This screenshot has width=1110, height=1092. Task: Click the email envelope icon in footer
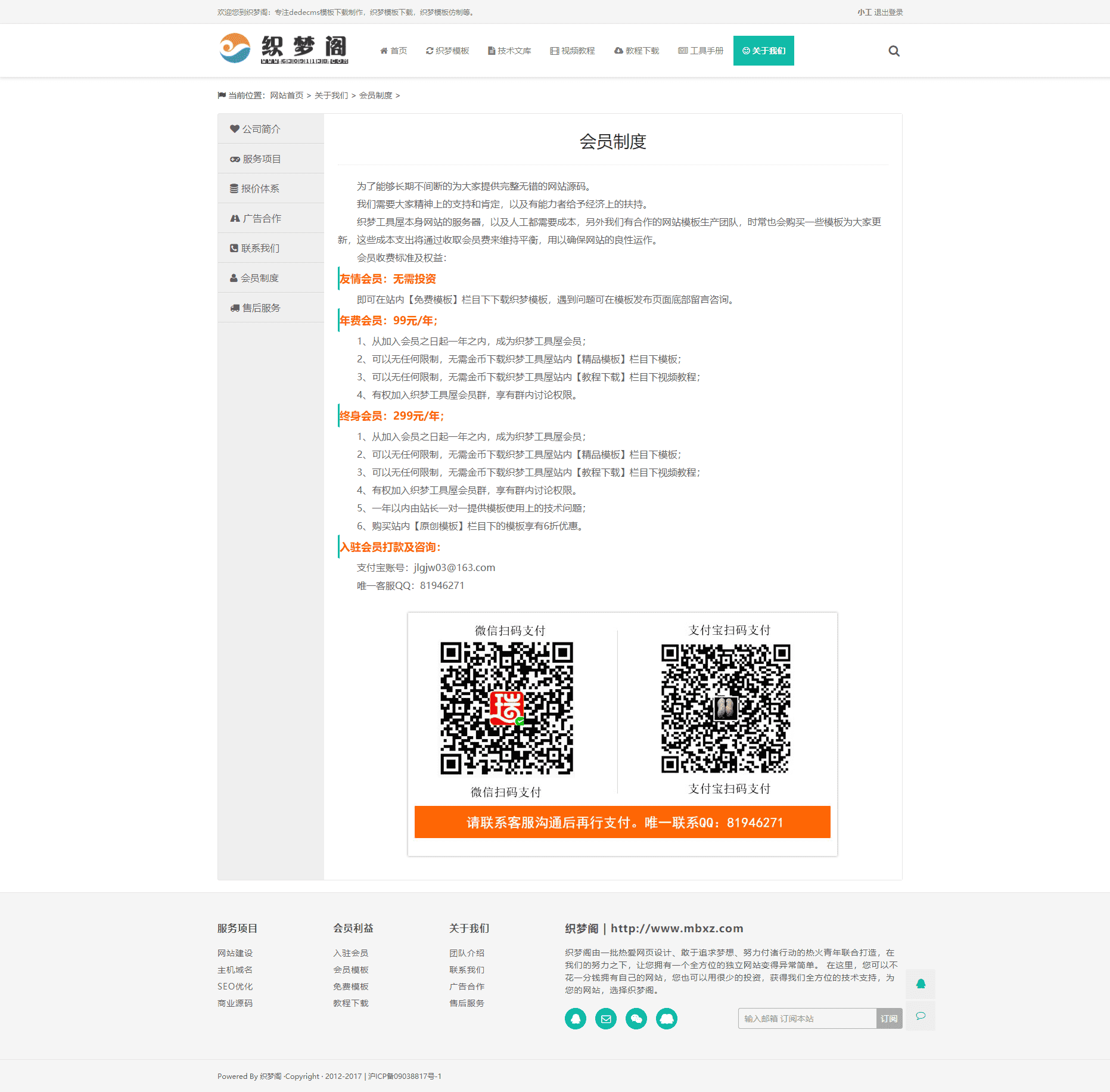pyautogui.click(x=606, y=1019)
